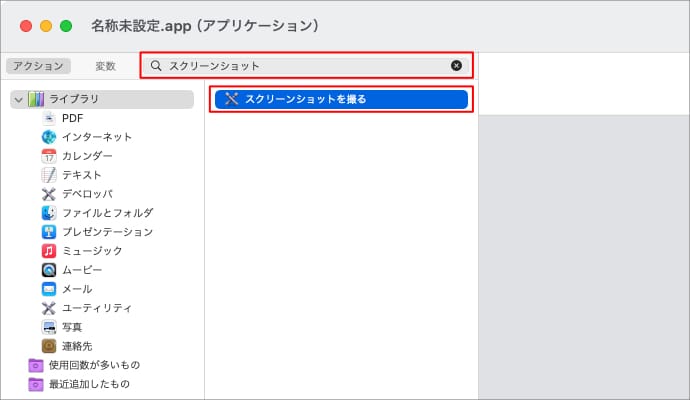The height and width of the screenshot is (400, 690).
Task: Select the ユーティリティ category
Action: point(96,308)
